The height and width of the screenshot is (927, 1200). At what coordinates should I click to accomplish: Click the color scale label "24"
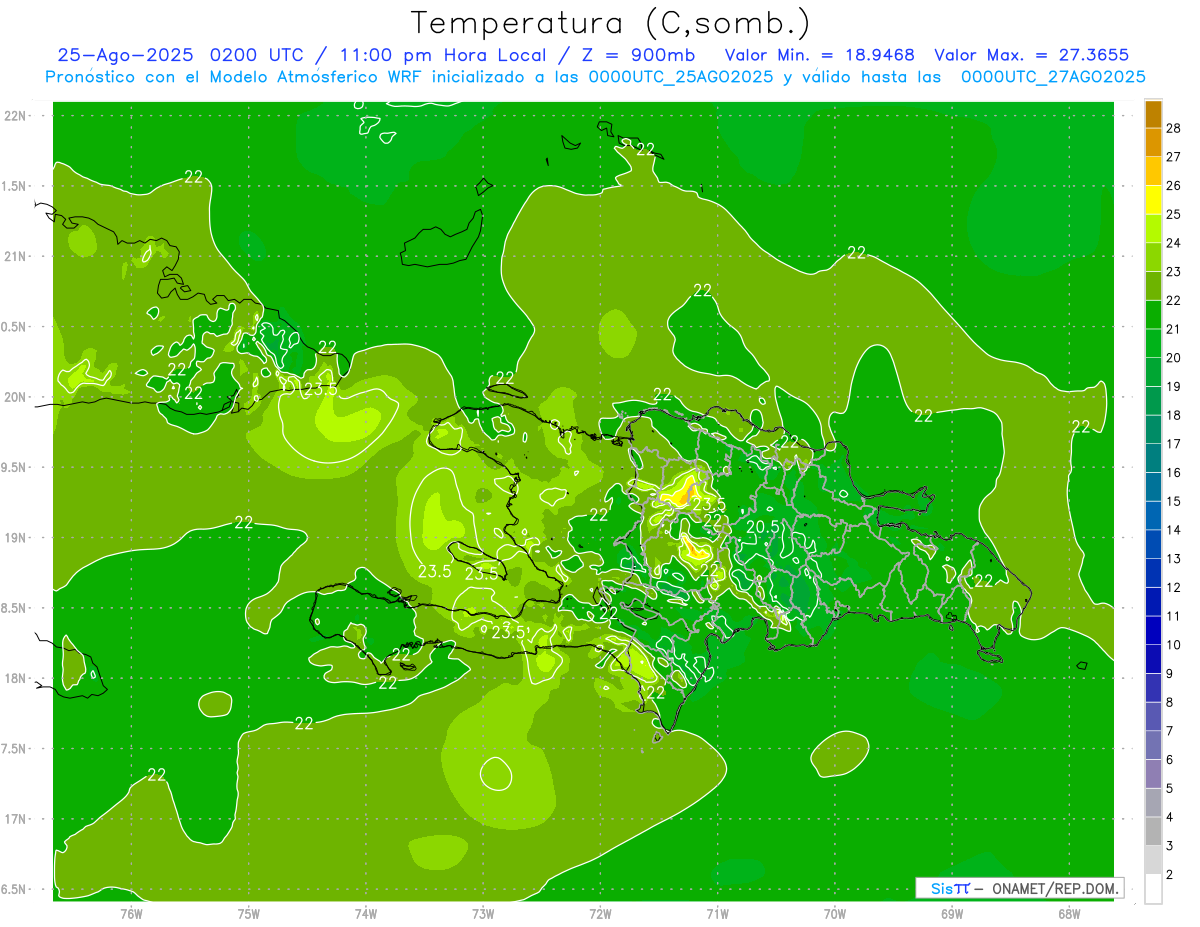click(x=1174, y=243)
